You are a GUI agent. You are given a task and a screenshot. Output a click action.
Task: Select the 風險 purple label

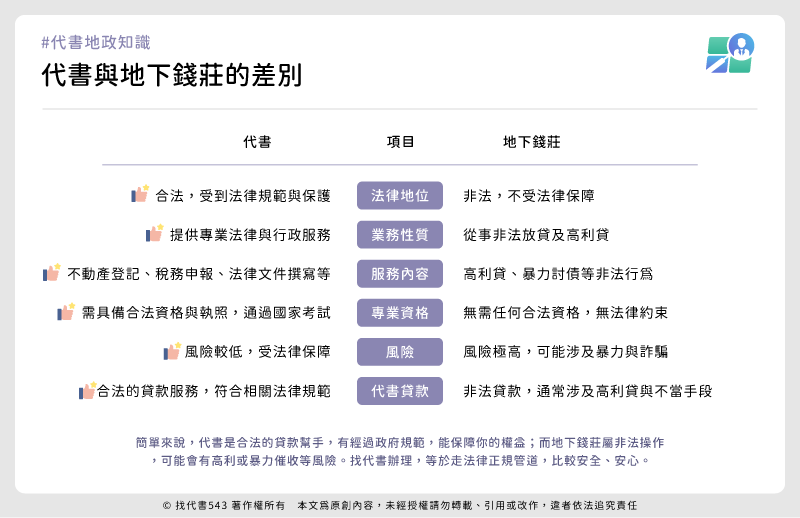point(400,352)
